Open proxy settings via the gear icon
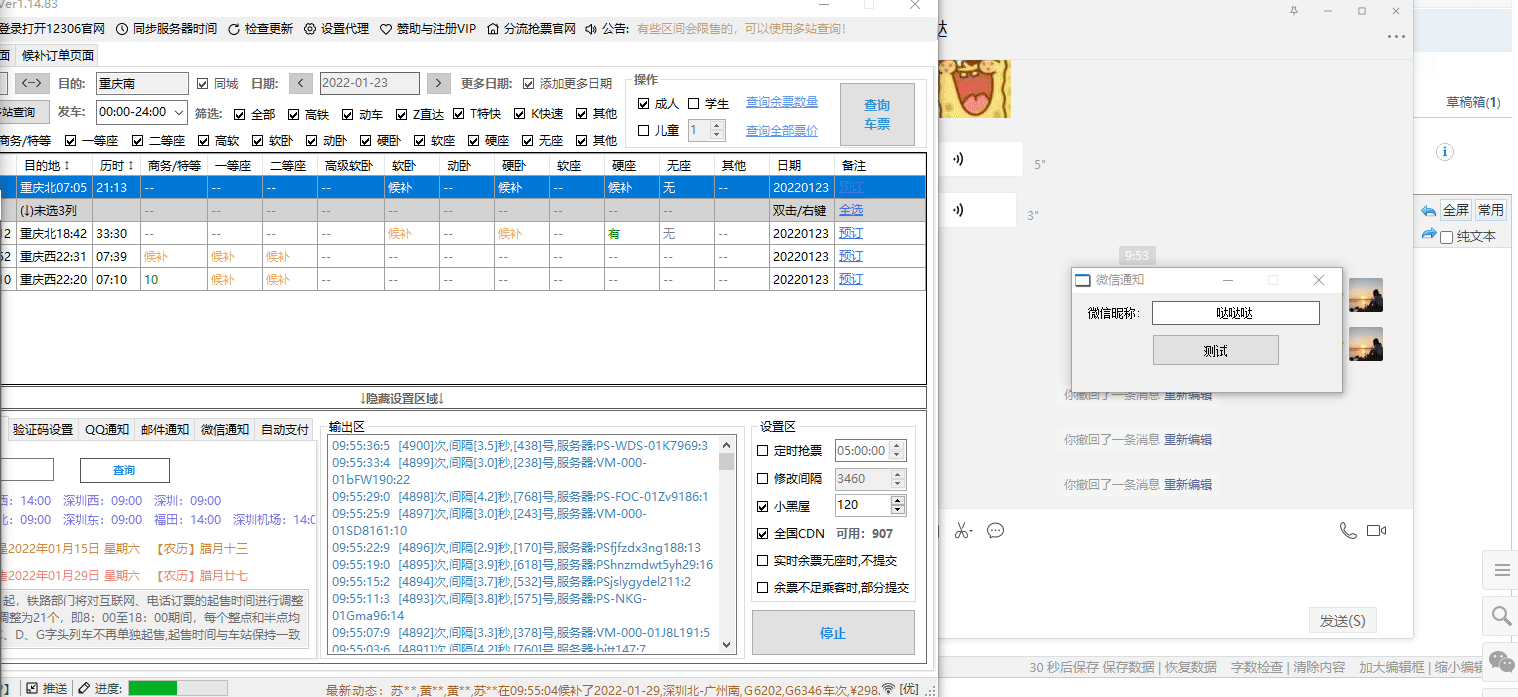Viewport: 1518px width, 697px height. (310, 29)
